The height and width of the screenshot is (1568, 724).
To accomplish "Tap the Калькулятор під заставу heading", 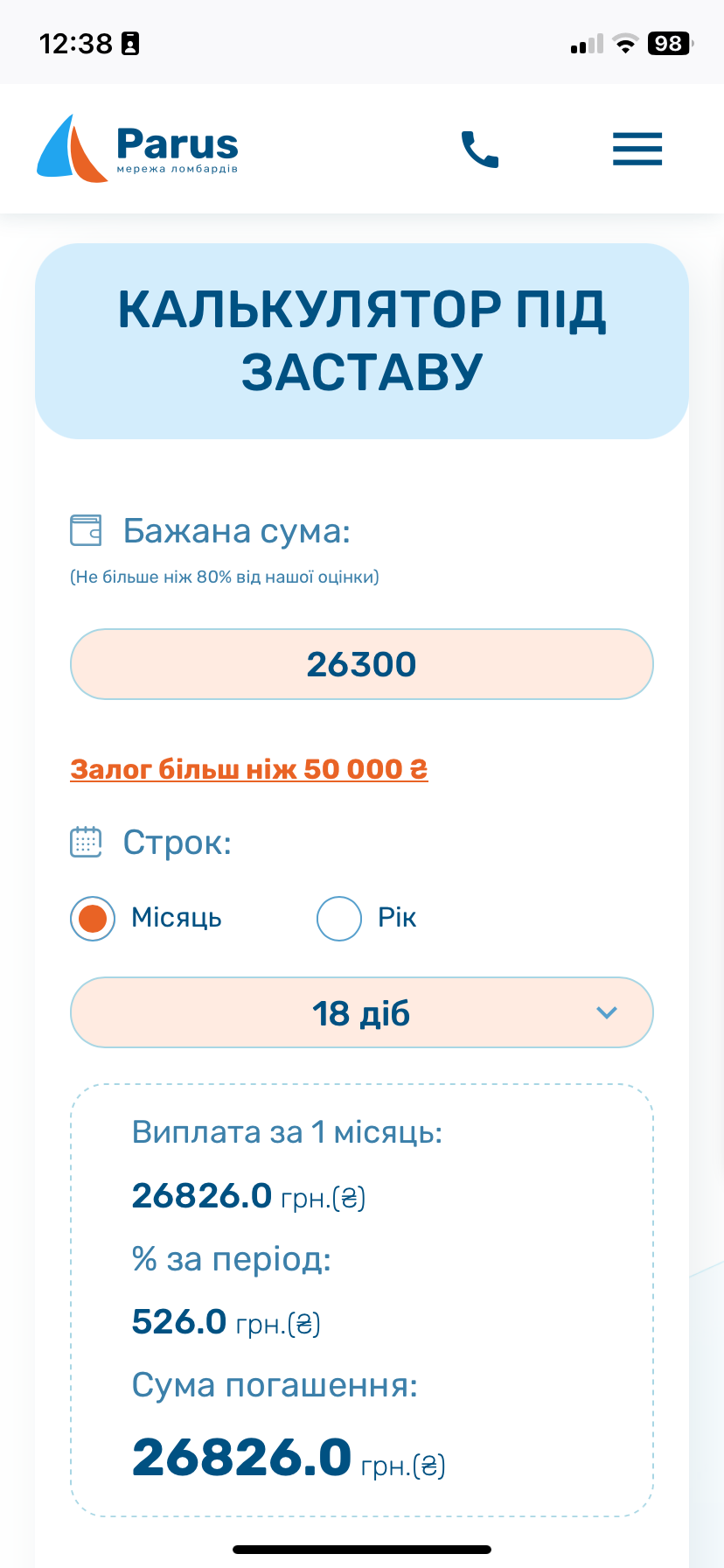I will click(361, 340).
